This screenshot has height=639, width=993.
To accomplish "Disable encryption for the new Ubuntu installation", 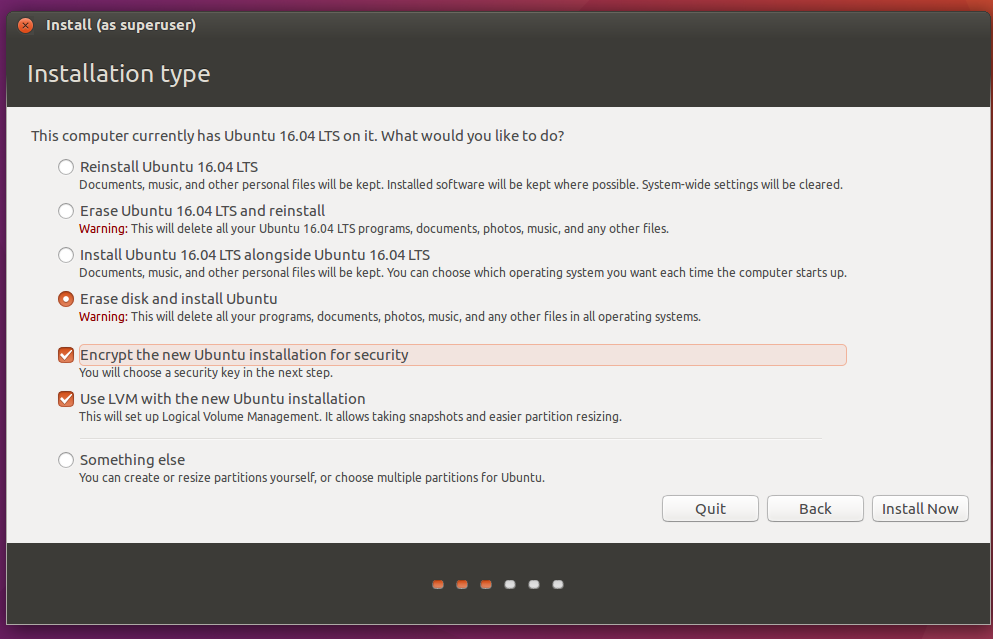I will 66,355.
